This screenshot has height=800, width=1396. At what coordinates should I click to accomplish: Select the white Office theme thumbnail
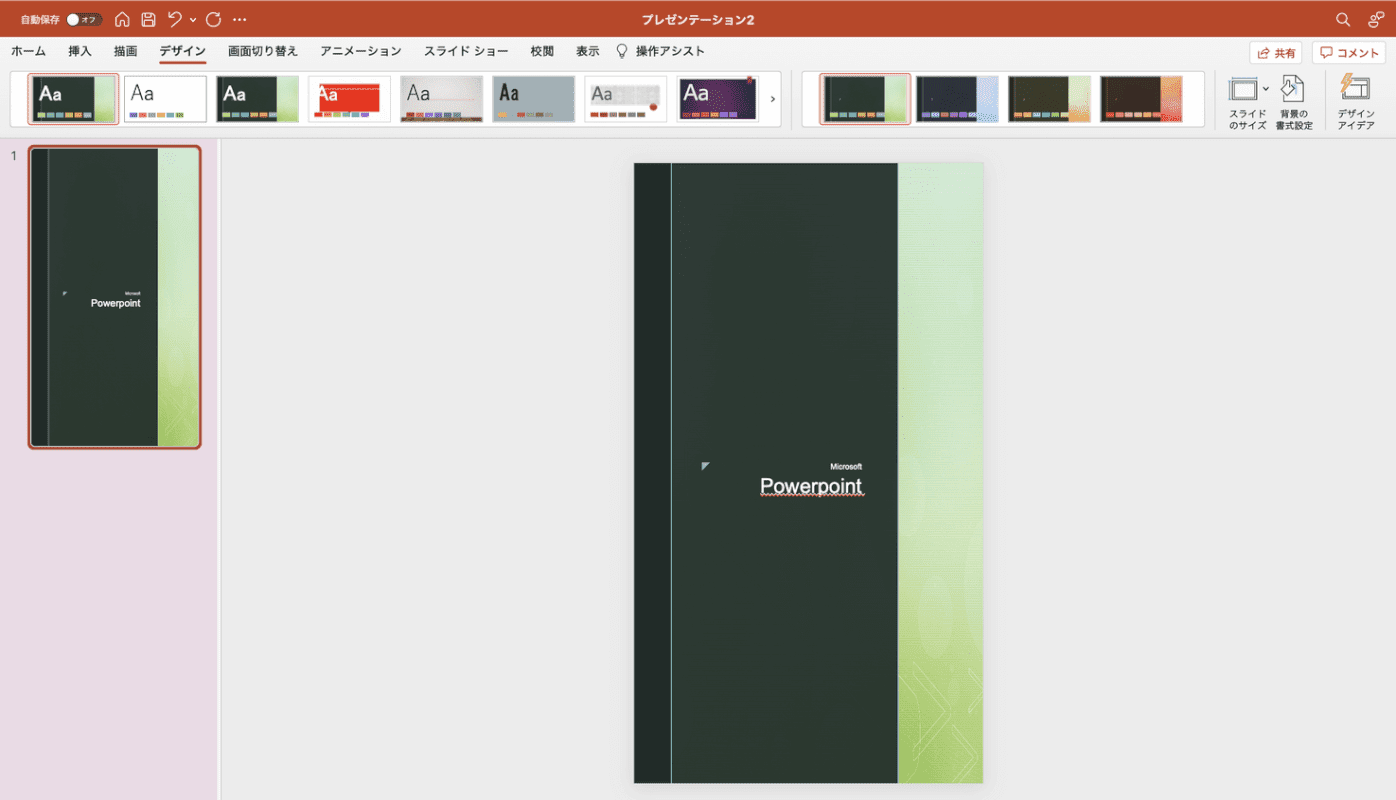coord(165,99)
